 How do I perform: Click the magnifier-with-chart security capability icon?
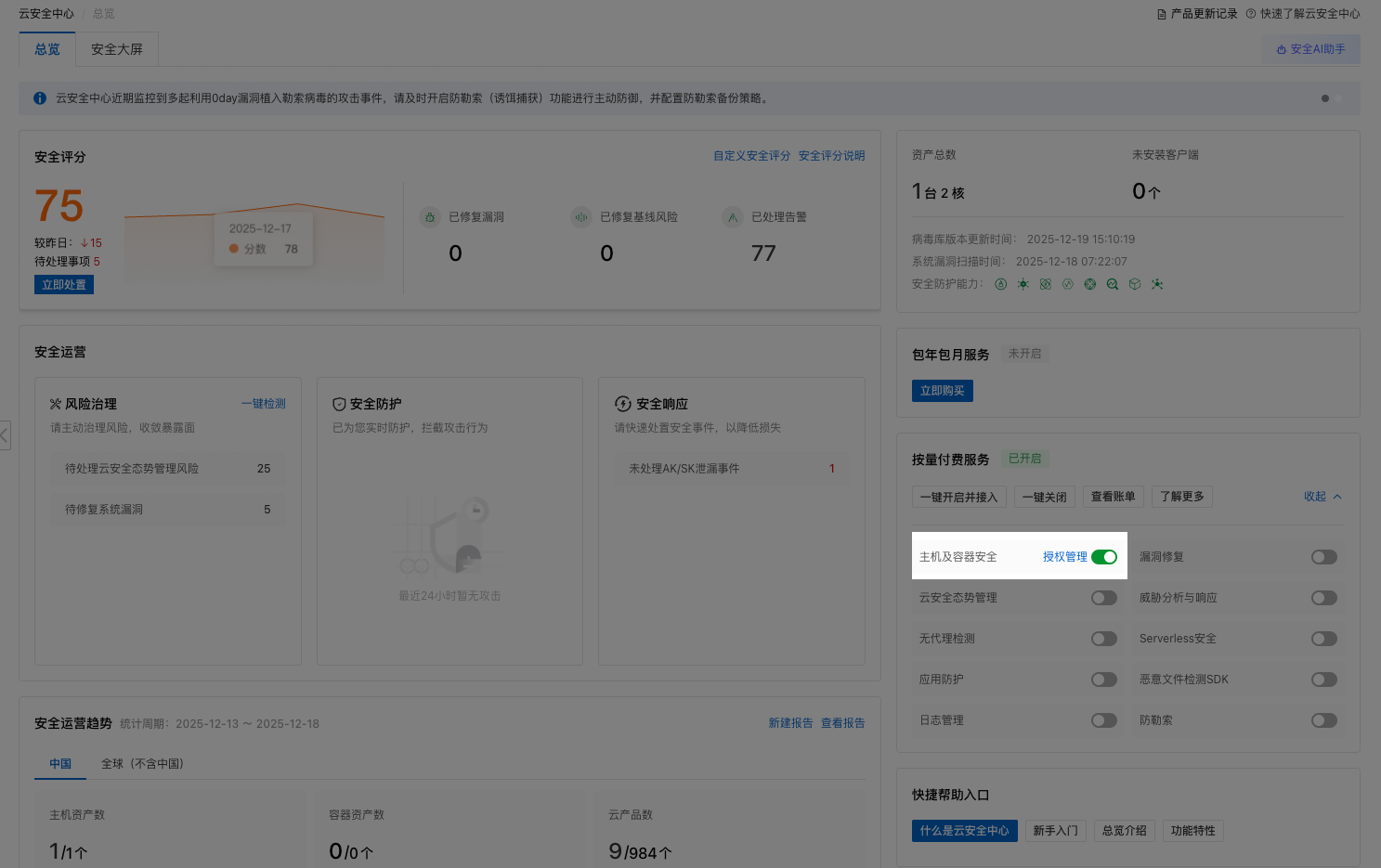click(1113, 284)
